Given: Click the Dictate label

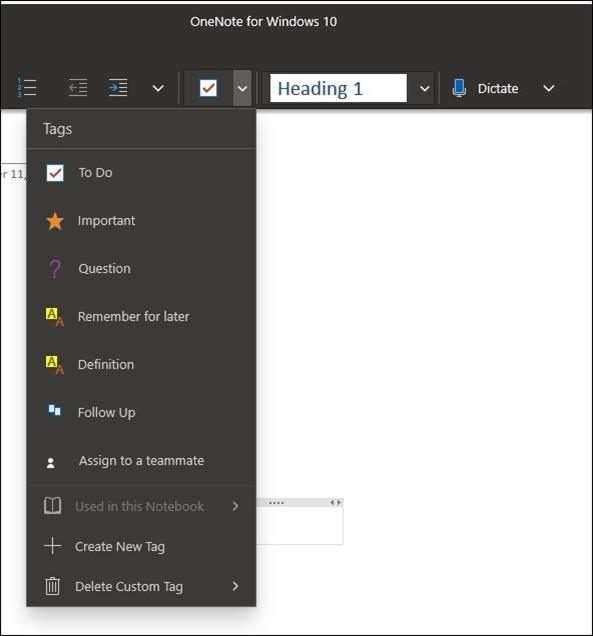Looking at the screenshot, I should coord(498,88).
